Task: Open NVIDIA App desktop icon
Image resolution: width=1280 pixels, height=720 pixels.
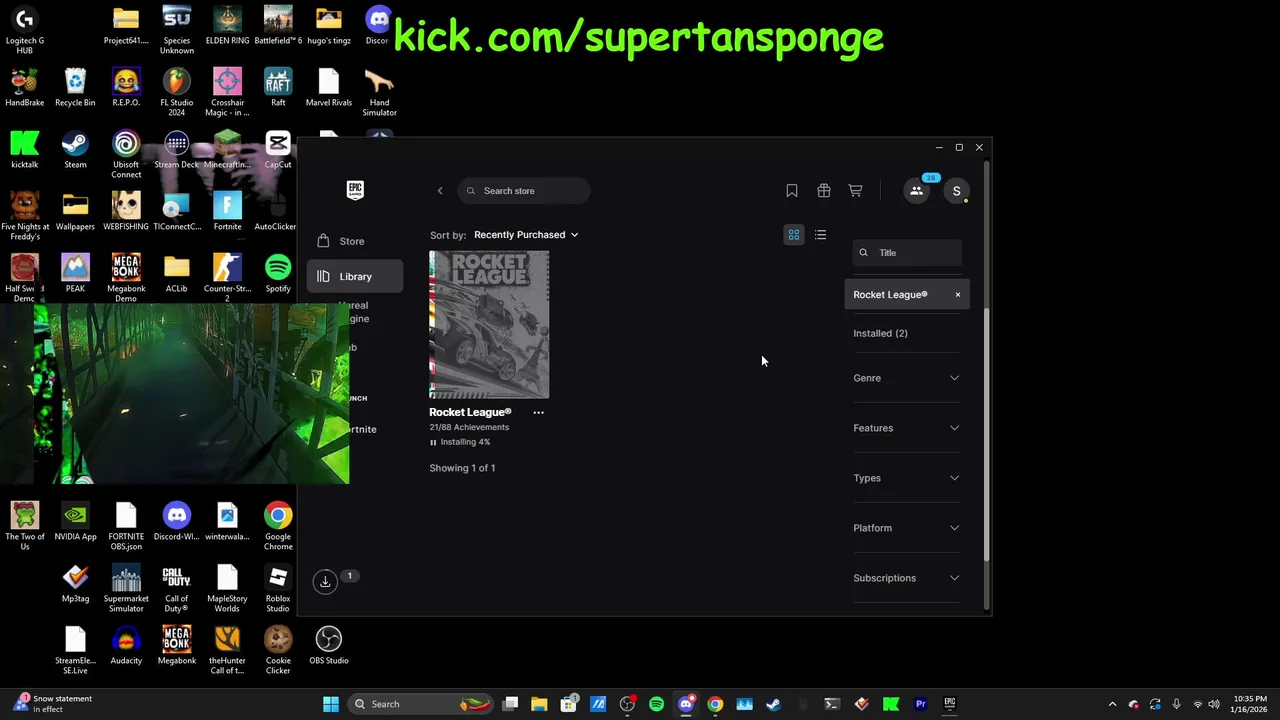Action: tap(75, 522)
